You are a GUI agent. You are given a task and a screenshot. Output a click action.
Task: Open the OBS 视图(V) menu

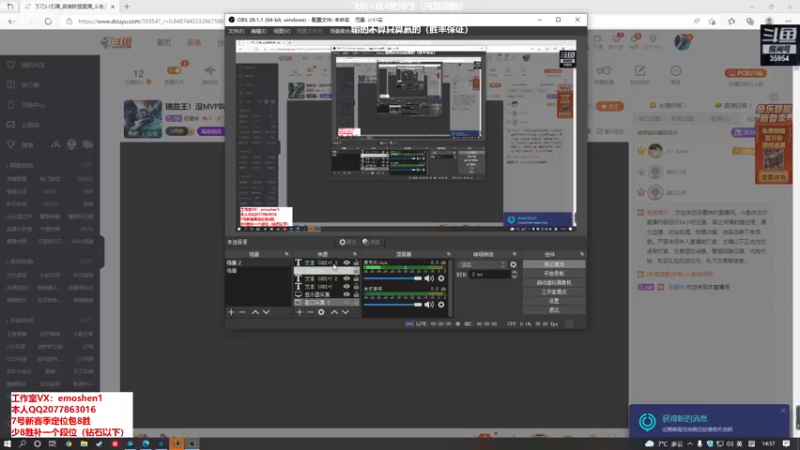pyautogui.click(x=282, y=31)
